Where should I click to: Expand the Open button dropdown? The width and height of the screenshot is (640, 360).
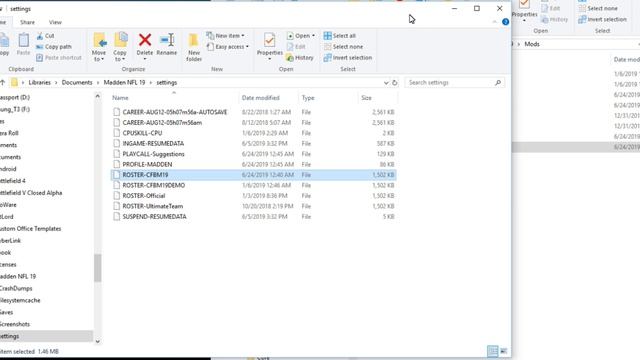tap(313, 36)
